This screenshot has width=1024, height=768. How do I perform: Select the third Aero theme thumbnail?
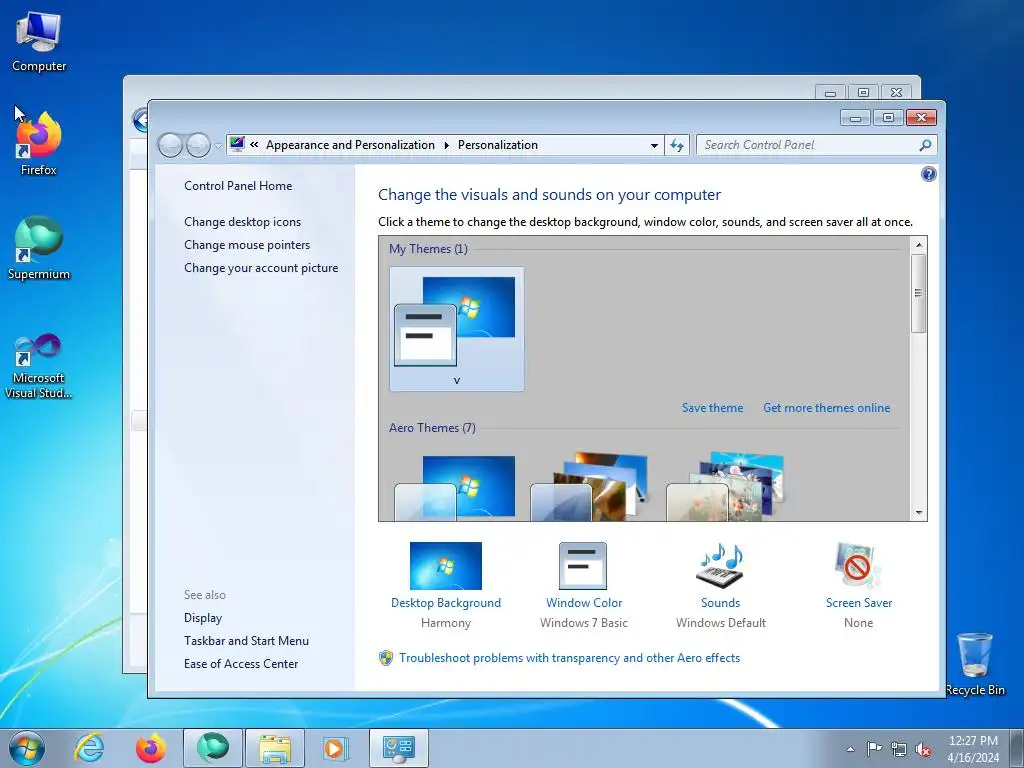coord(727,487)
